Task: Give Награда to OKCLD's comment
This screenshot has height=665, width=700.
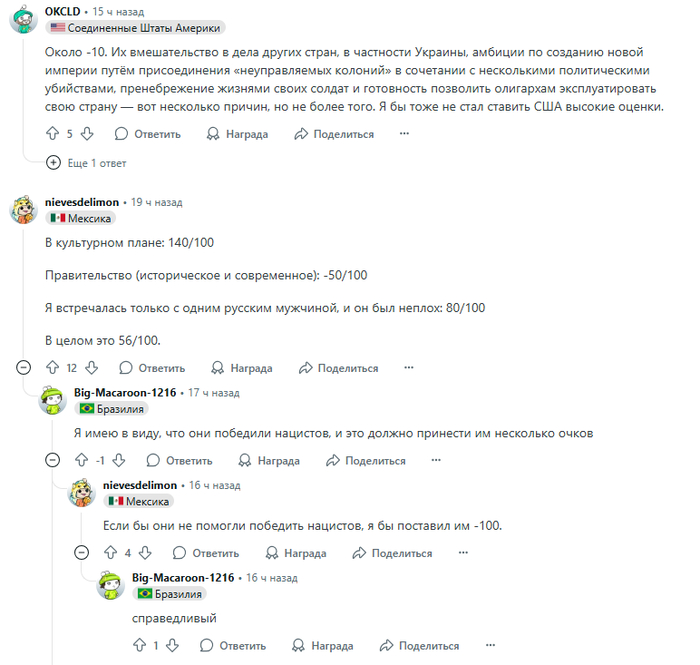Action: [238, 134]
